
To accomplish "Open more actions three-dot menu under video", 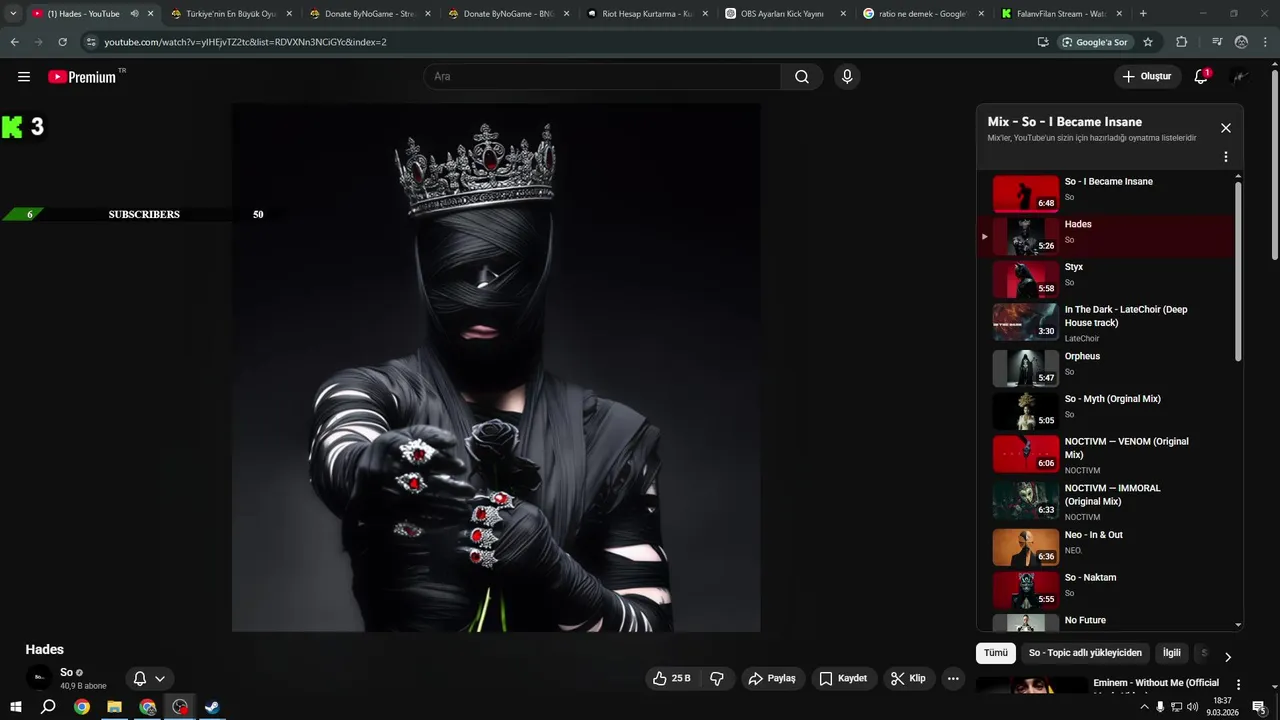I will (x=953, y=678).
